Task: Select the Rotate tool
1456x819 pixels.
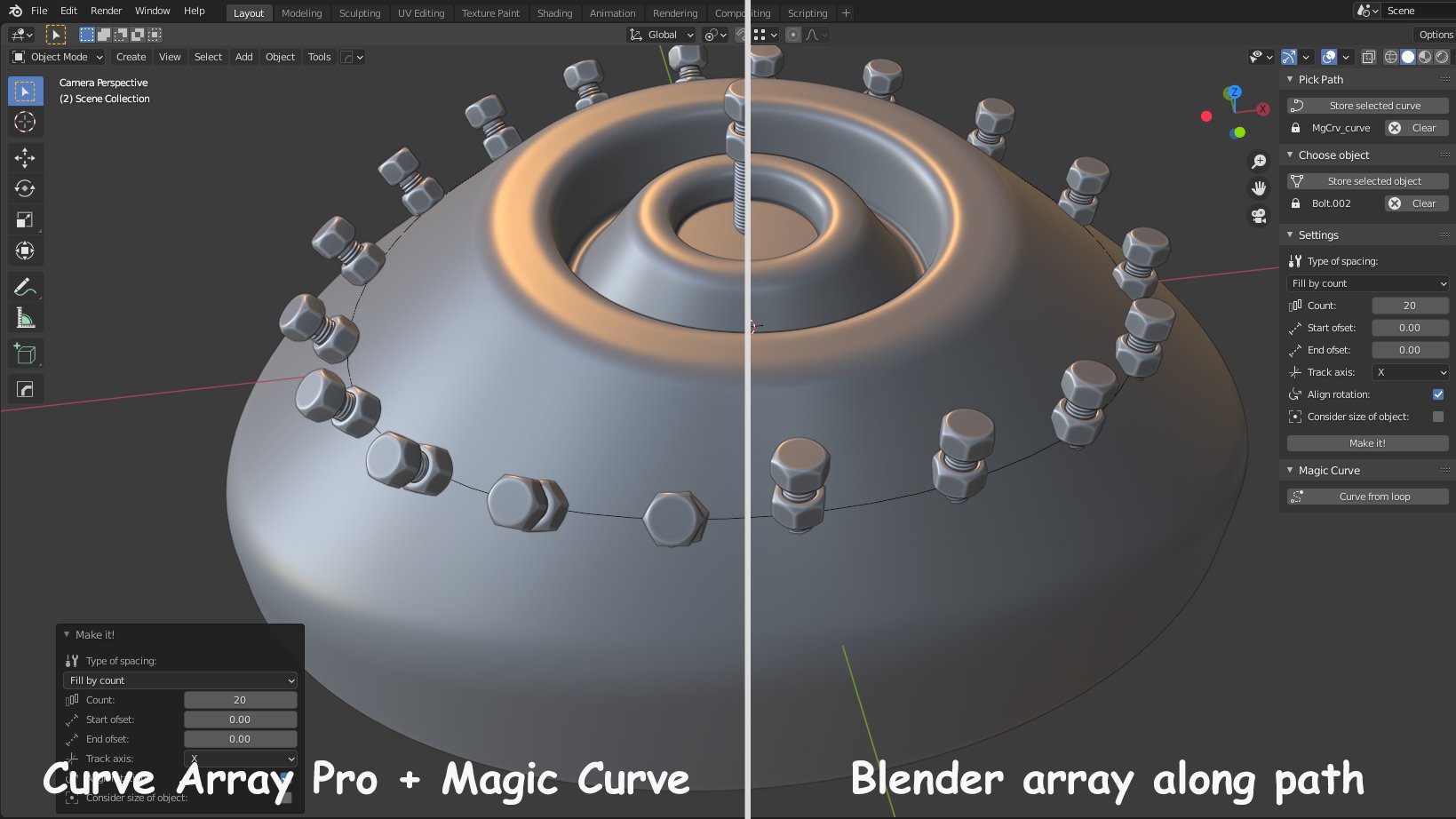Action: 25,188
